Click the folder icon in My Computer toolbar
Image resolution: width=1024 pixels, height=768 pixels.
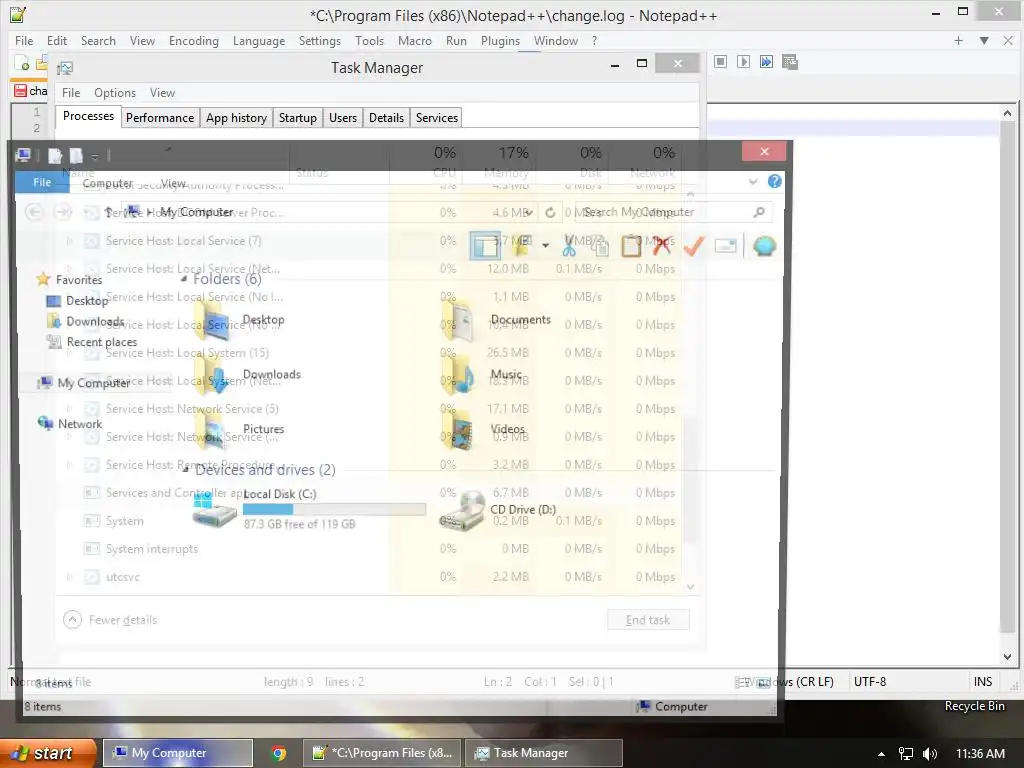click(x=521, y=246)
